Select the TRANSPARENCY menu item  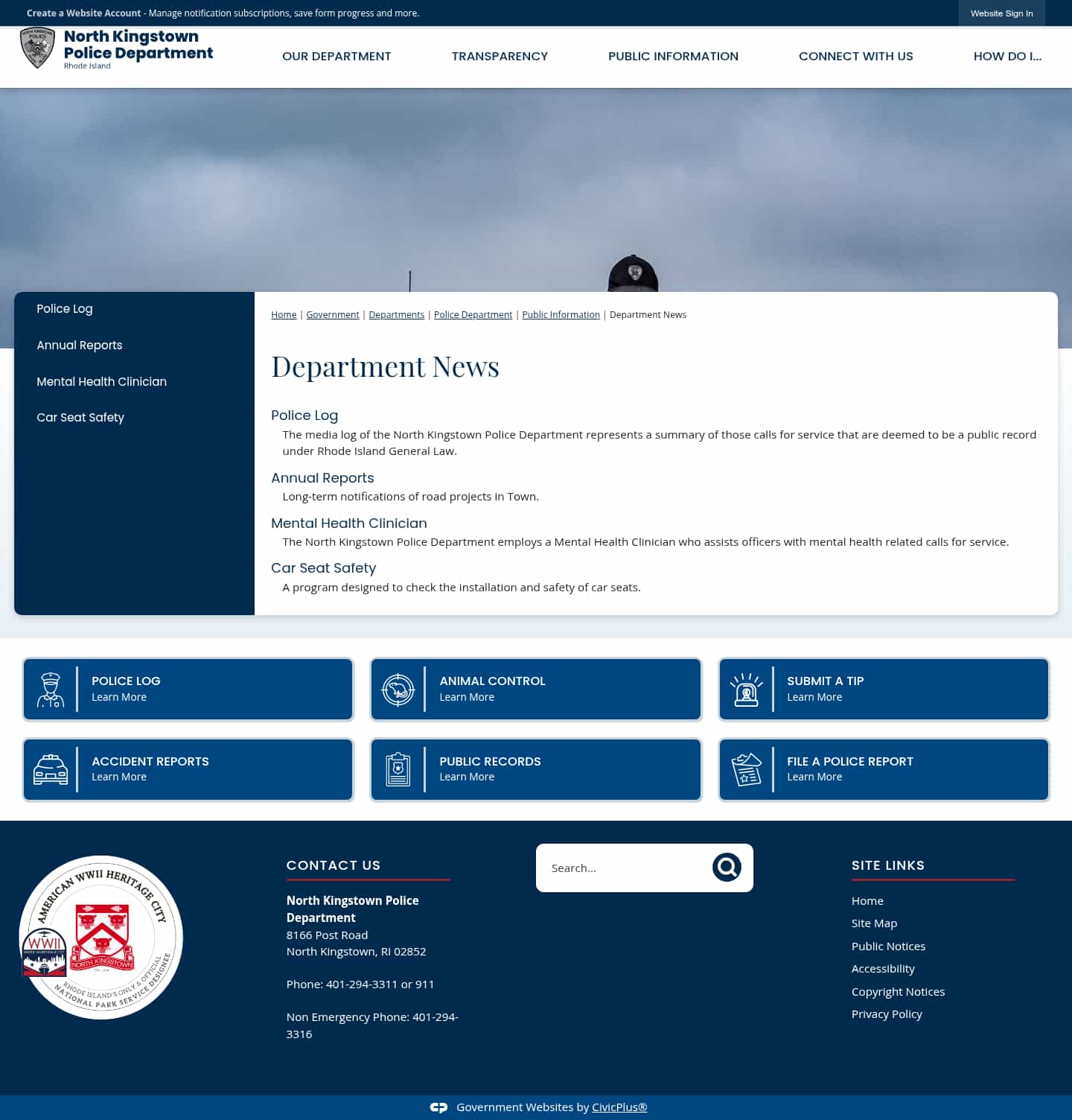500,56
